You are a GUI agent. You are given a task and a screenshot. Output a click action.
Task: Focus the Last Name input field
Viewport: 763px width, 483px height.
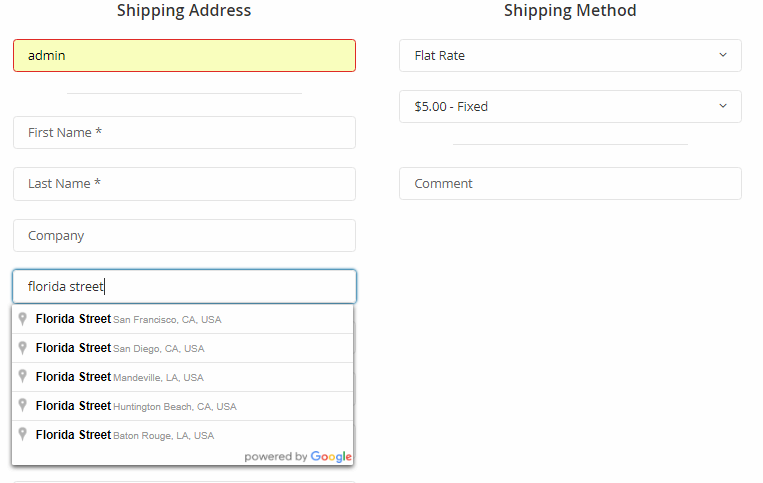click(x=184, y=184)
